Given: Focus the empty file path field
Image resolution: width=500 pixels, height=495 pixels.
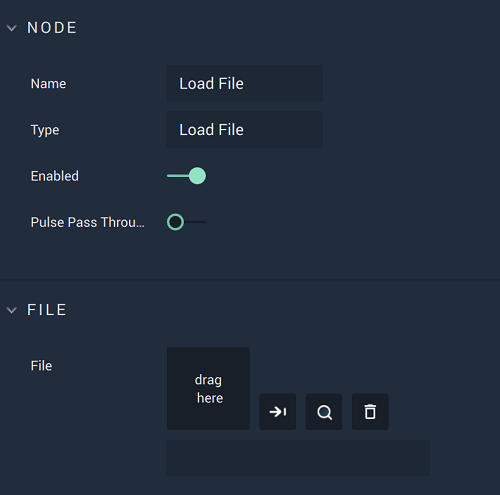Looking at the screenshot, I should 298,458.
